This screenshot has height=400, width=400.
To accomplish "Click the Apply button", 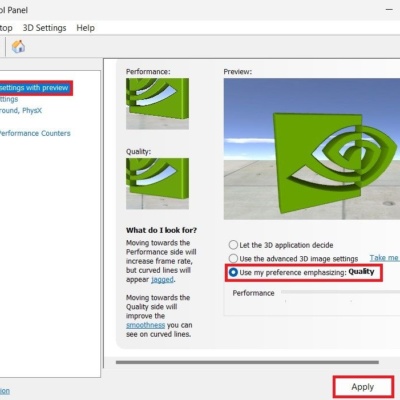I will pyautogui.click(x=363, y=387).
